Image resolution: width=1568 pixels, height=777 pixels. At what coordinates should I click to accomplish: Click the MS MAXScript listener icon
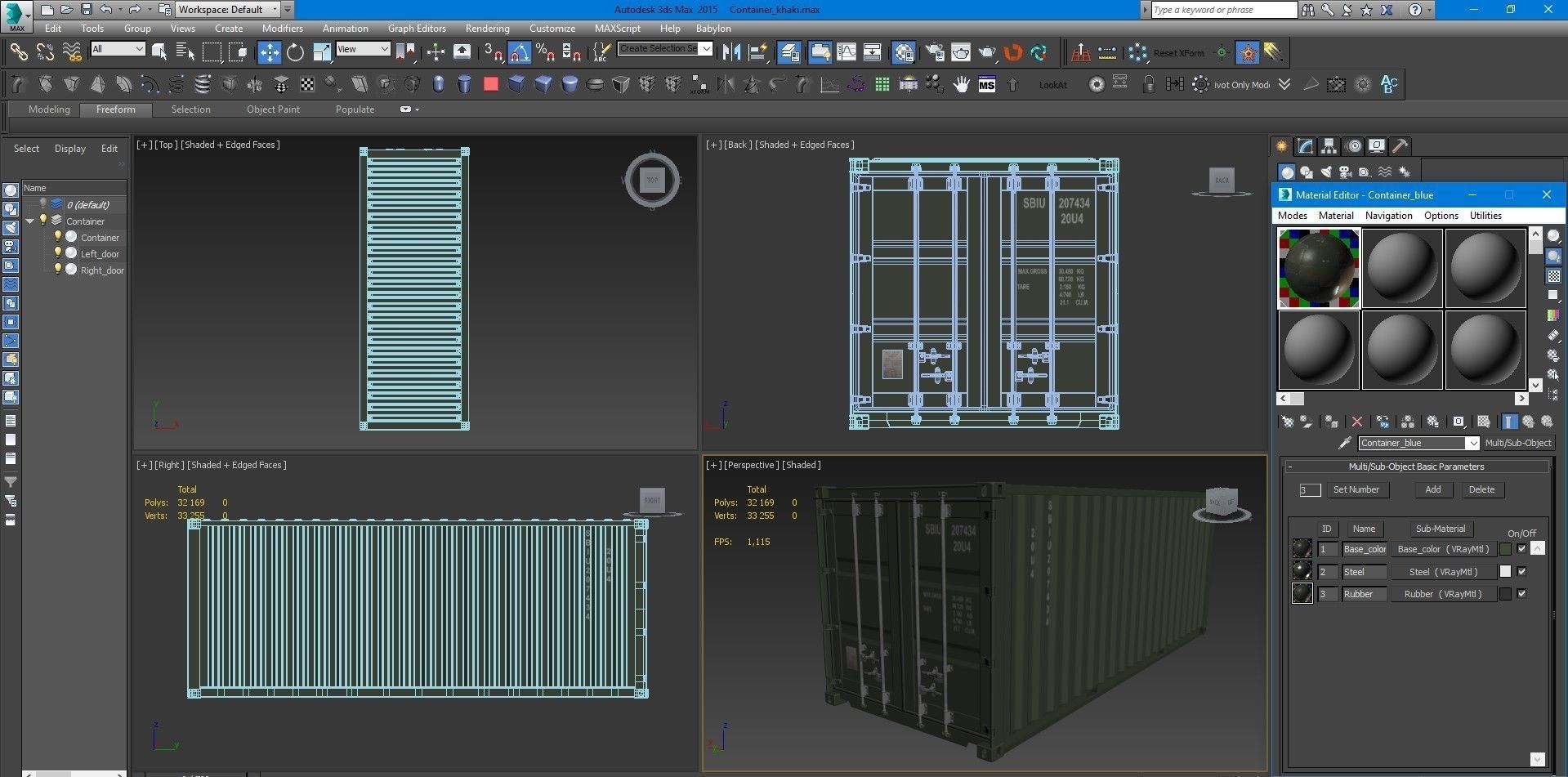(x=987, y=84)
